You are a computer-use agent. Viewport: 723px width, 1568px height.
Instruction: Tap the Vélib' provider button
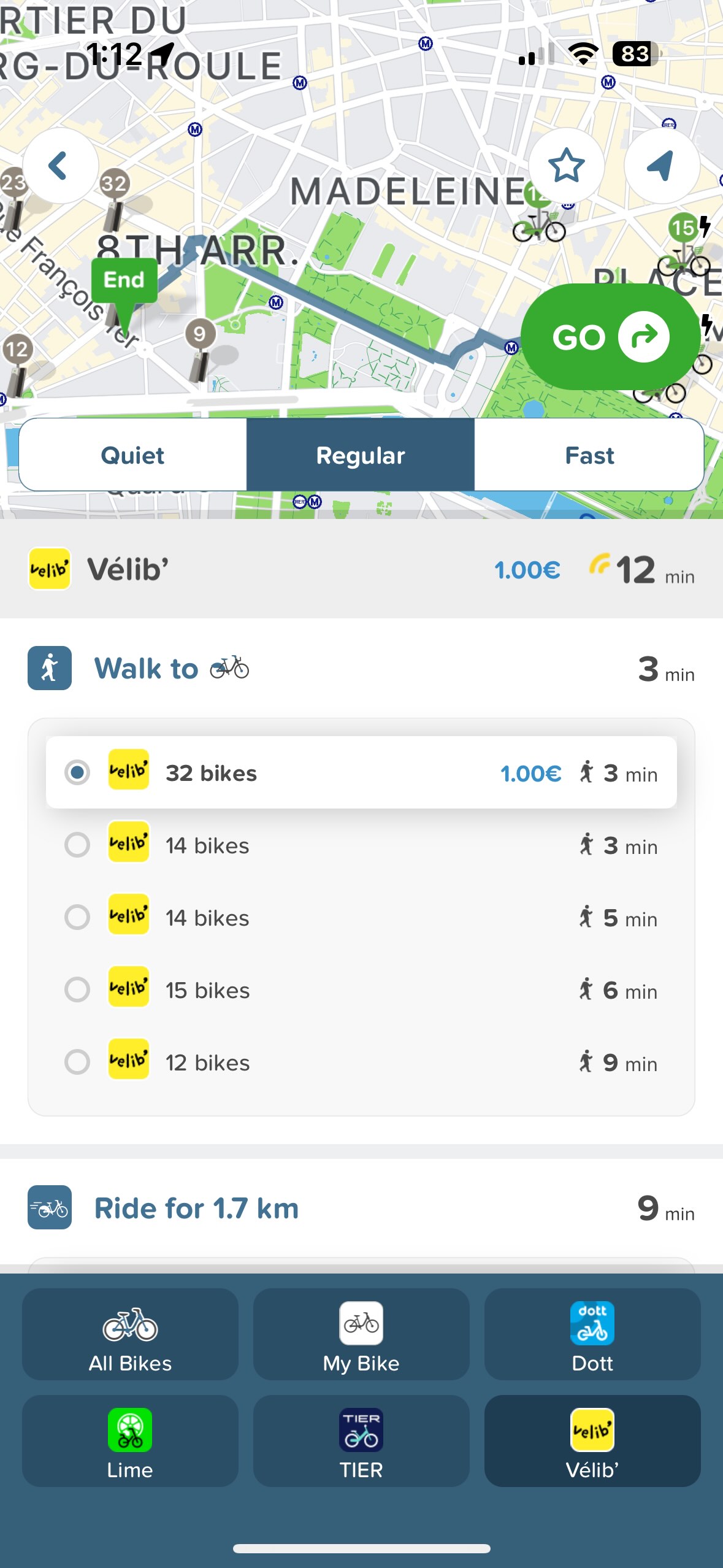click(592, 1442)
